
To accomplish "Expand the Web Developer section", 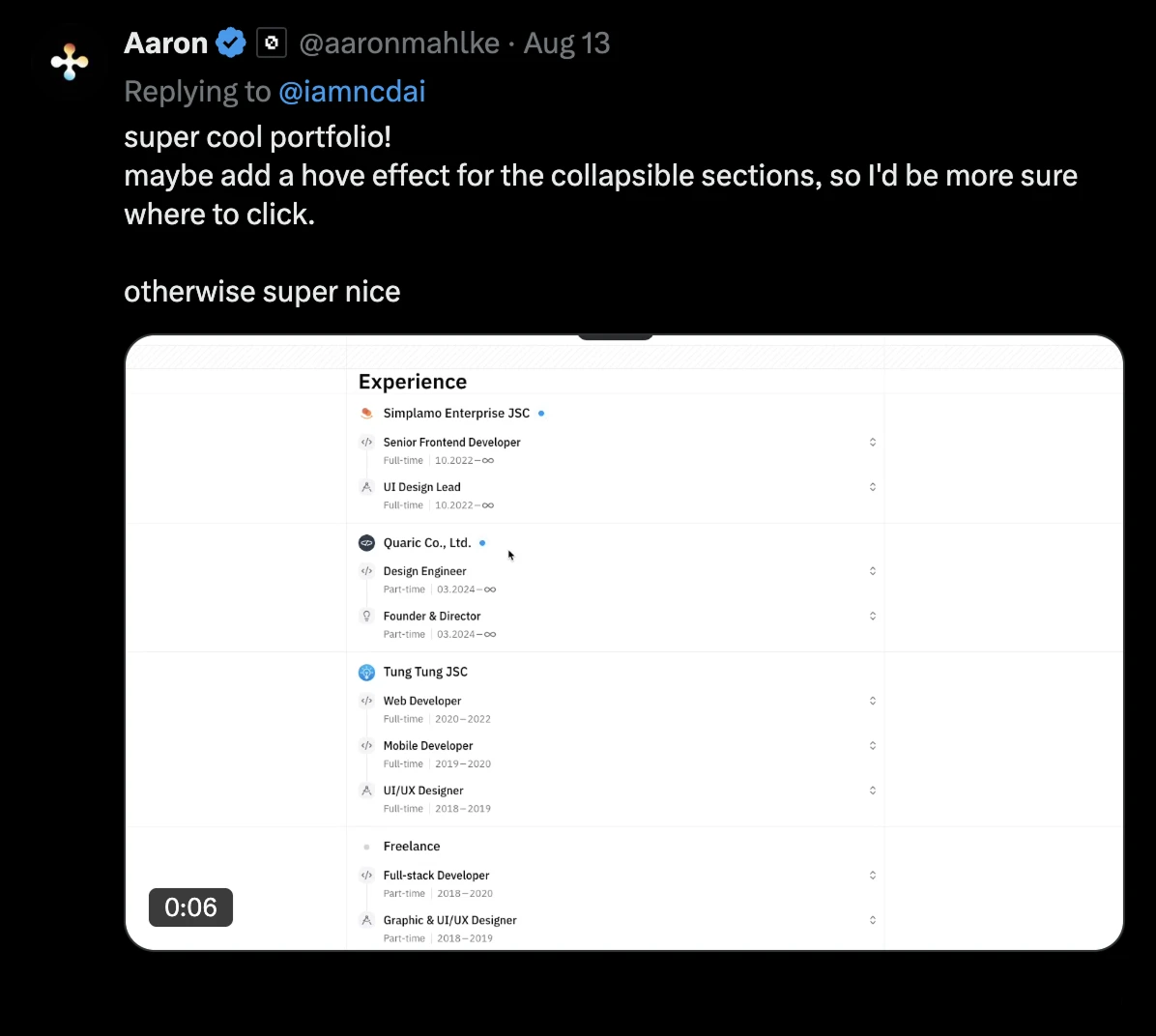I will coord(872,701).
